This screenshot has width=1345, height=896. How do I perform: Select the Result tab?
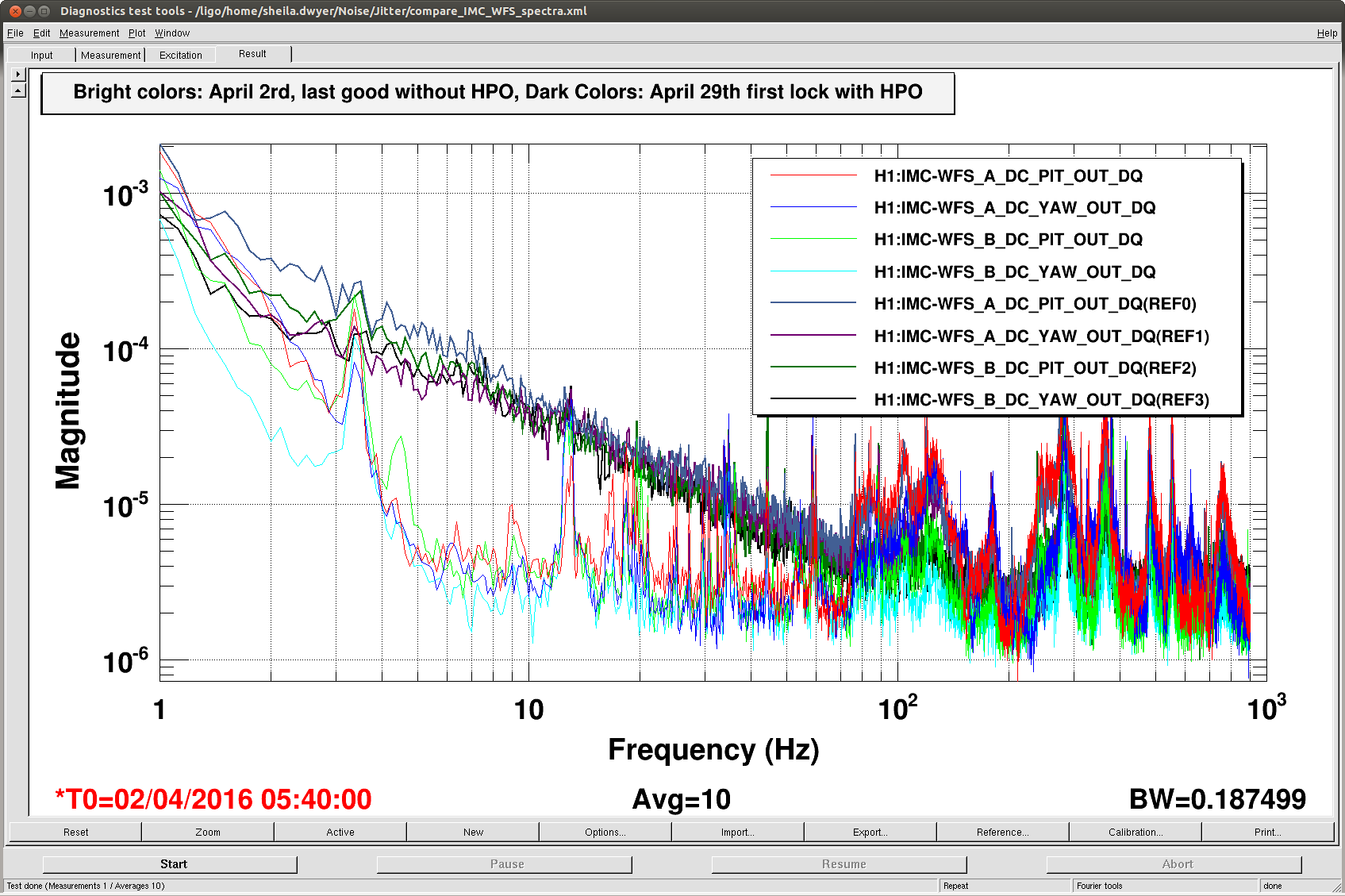pyautogui.click(x=252, y=54)
